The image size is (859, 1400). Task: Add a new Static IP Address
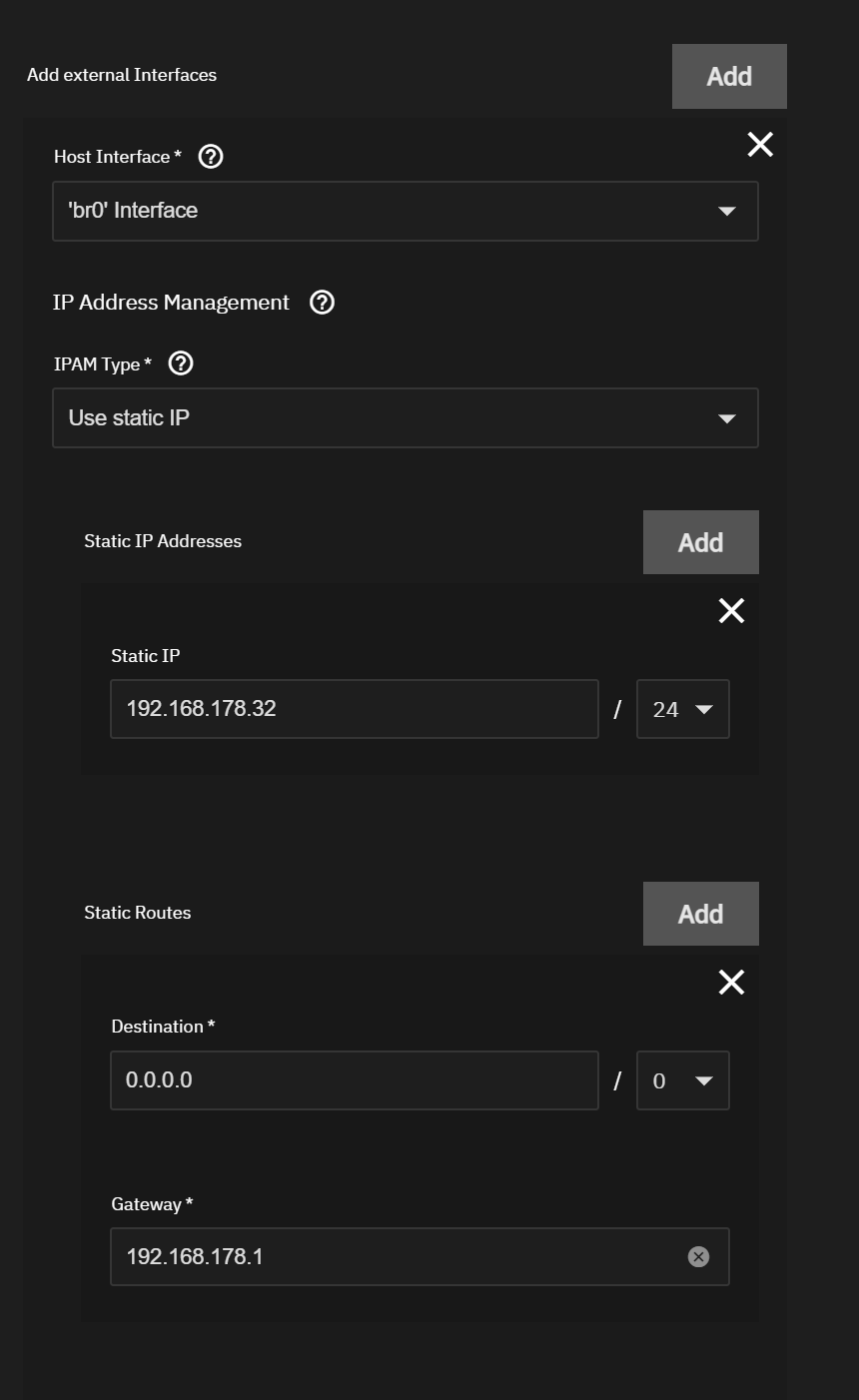click(x=700, y=542)
